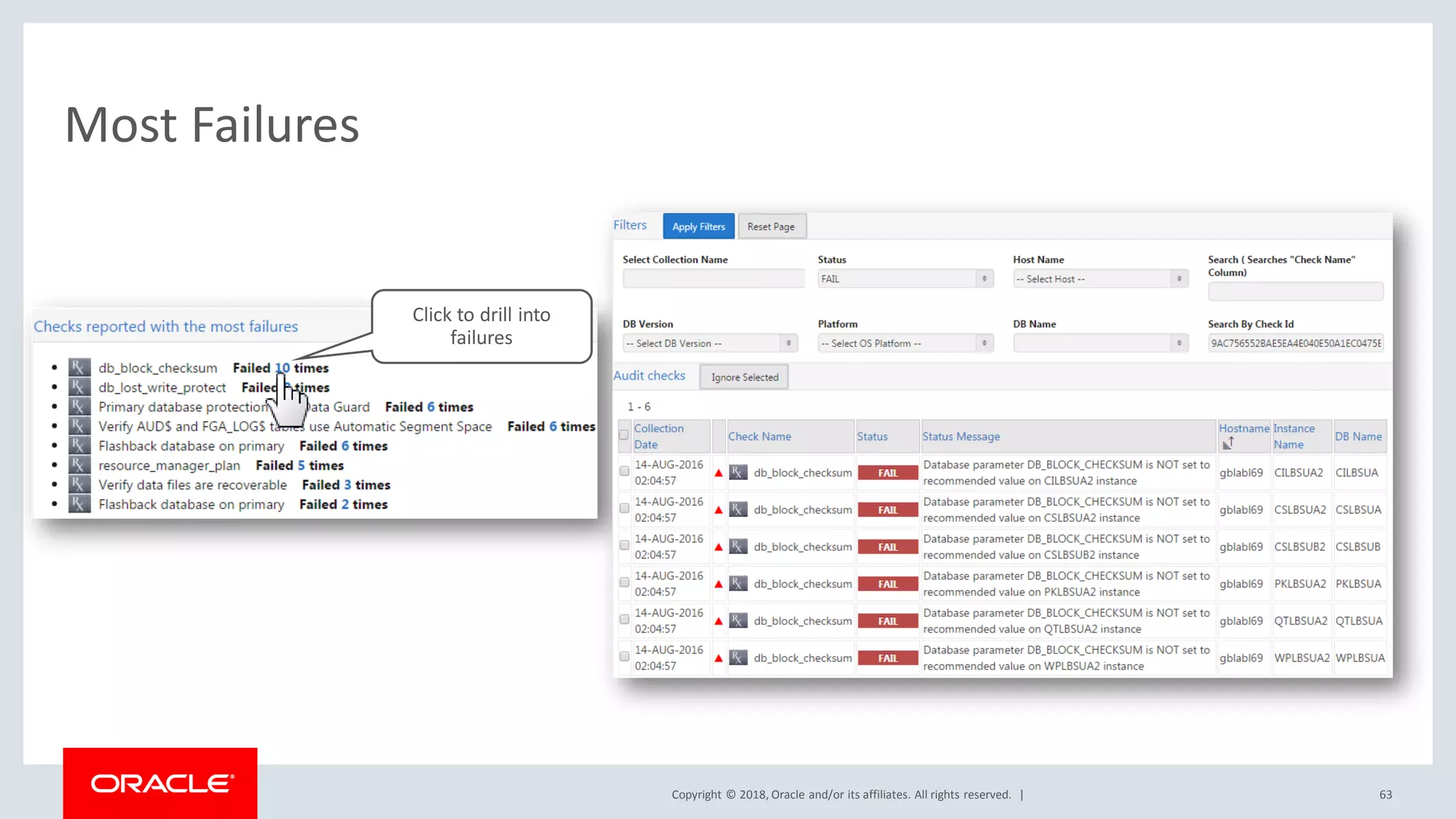The height and width of the screenshot is (819, 1456).
Task: Check the select-all checkbox in table header
Action: (x=623, y=435)
